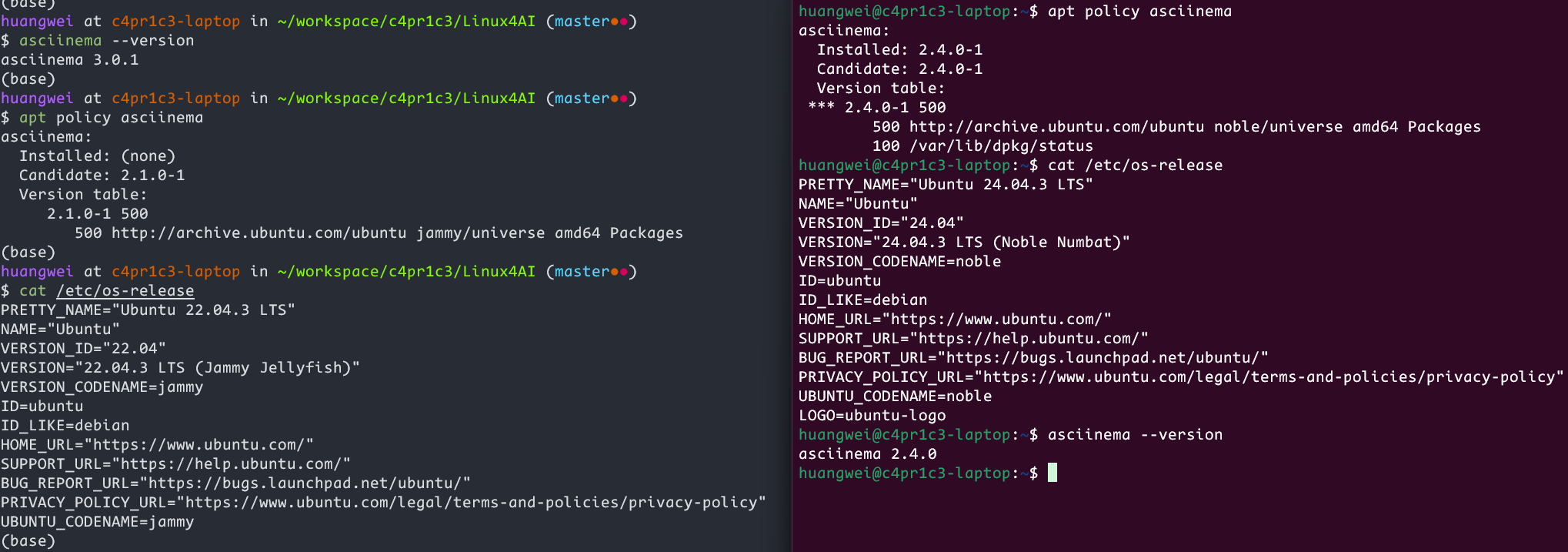Click the git status dots above "cat /etc/os-release"
The image size is (1568, 552).
619,272
